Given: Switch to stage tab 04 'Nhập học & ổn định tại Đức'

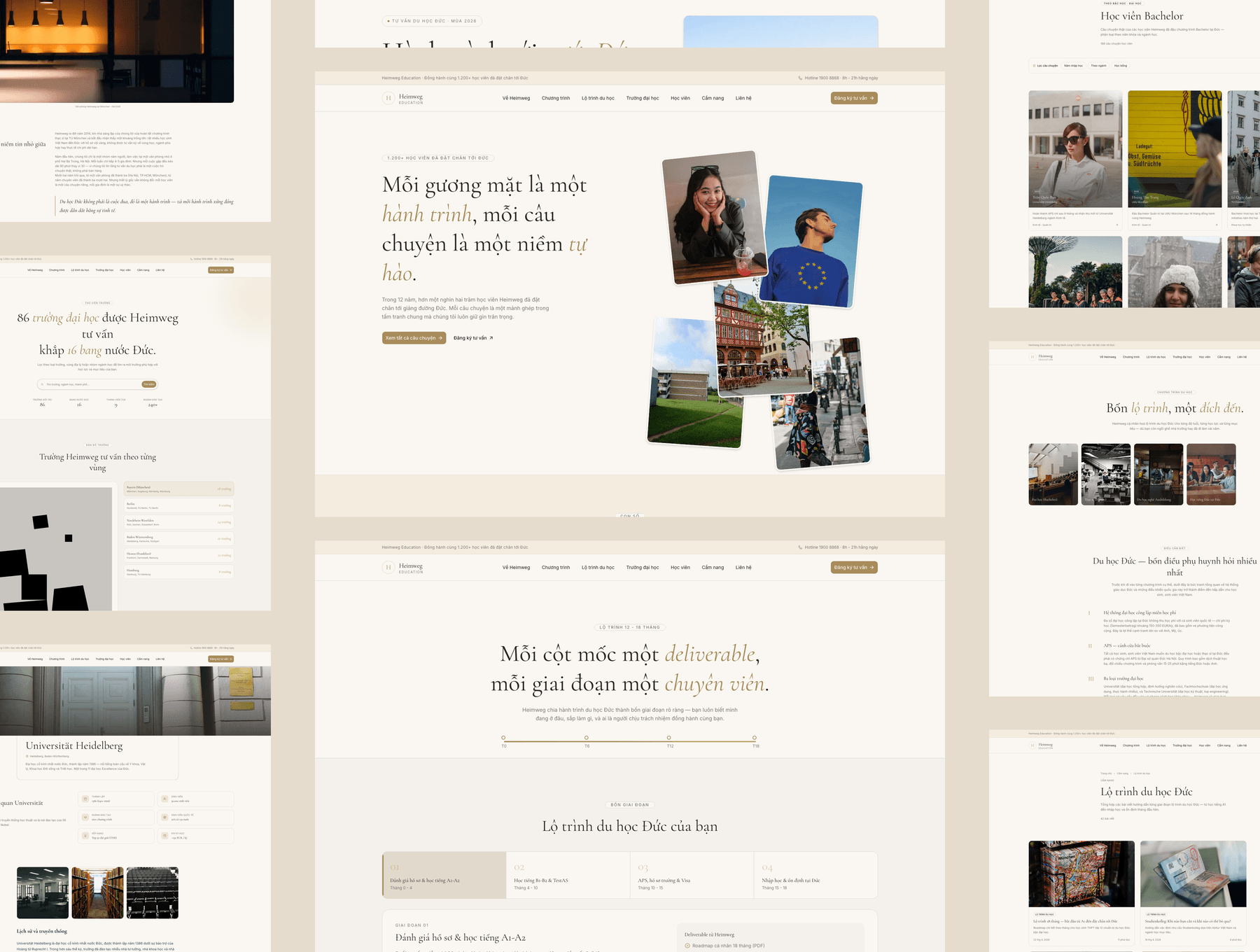Looking at the screenshot, I should coord(815,875).
